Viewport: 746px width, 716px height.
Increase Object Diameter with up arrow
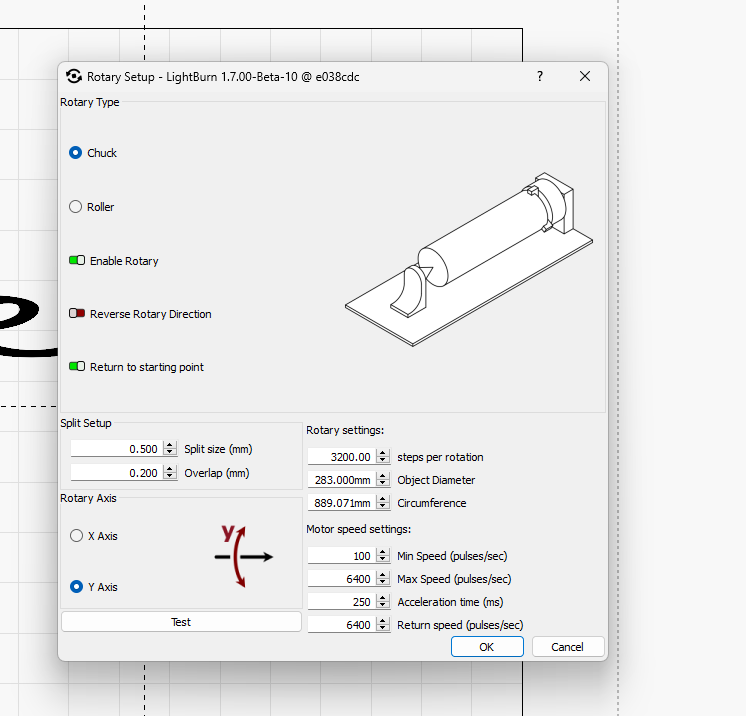[x=383, y=476]
